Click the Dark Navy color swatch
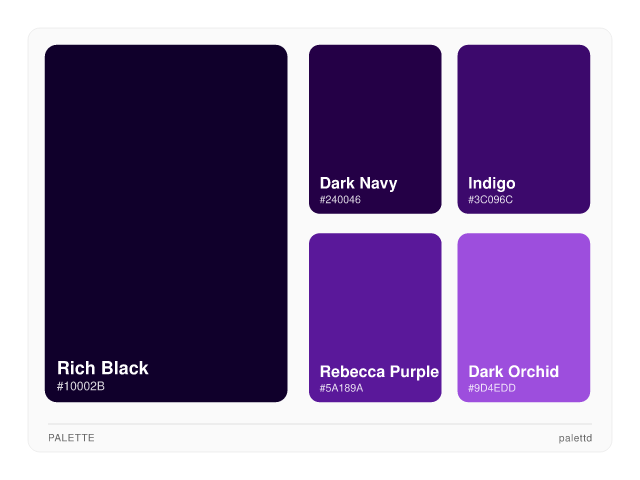Image resolution: width=640 pixels, height=480 pixels. point(375,110)
